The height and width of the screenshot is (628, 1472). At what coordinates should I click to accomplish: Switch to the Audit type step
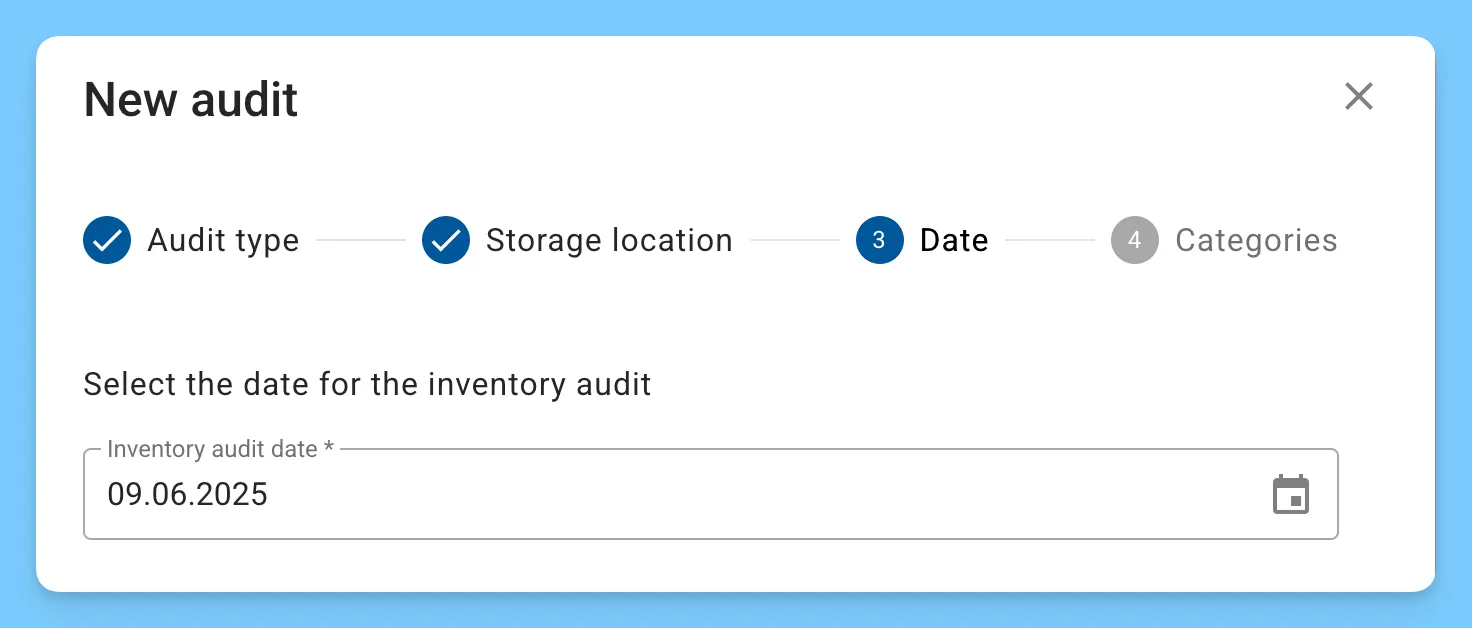tap(223, 240)
